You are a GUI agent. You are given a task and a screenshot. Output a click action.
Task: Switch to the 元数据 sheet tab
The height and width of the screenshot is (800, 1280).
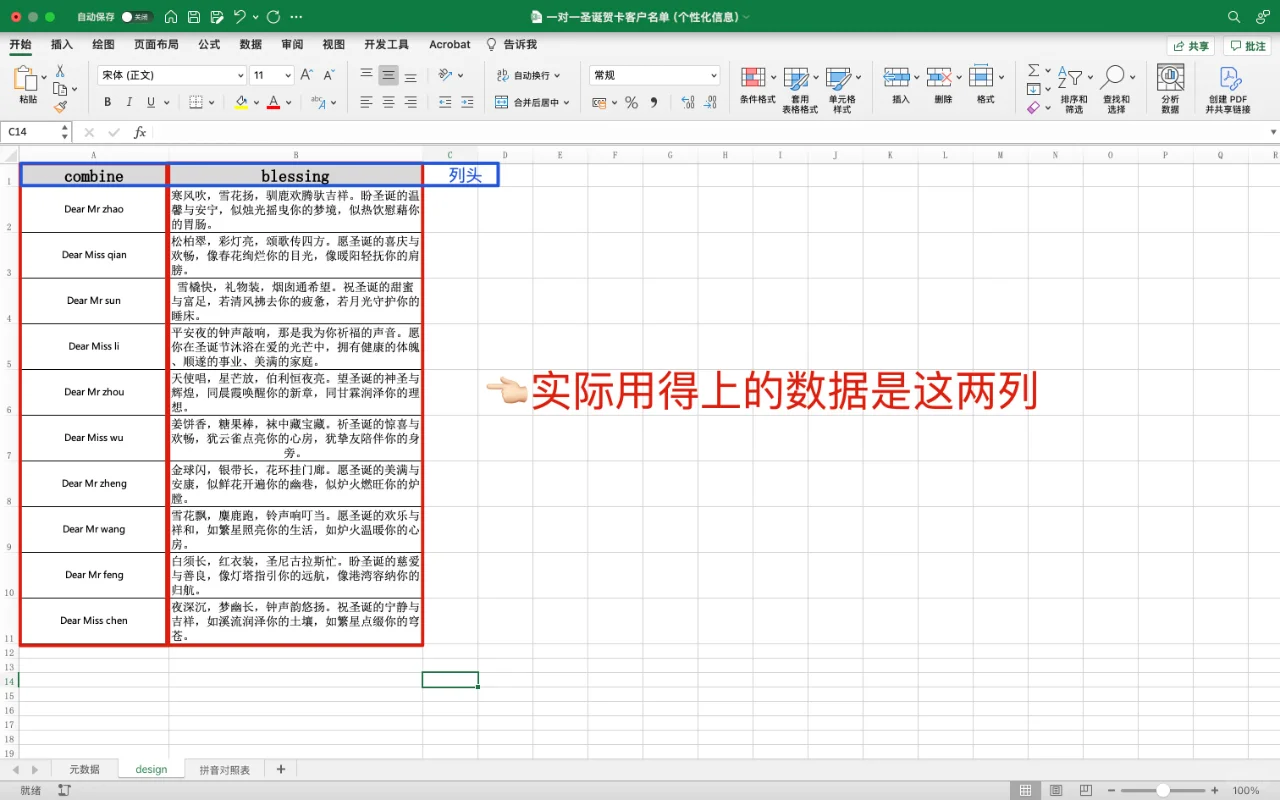click(x=84, y=769)
